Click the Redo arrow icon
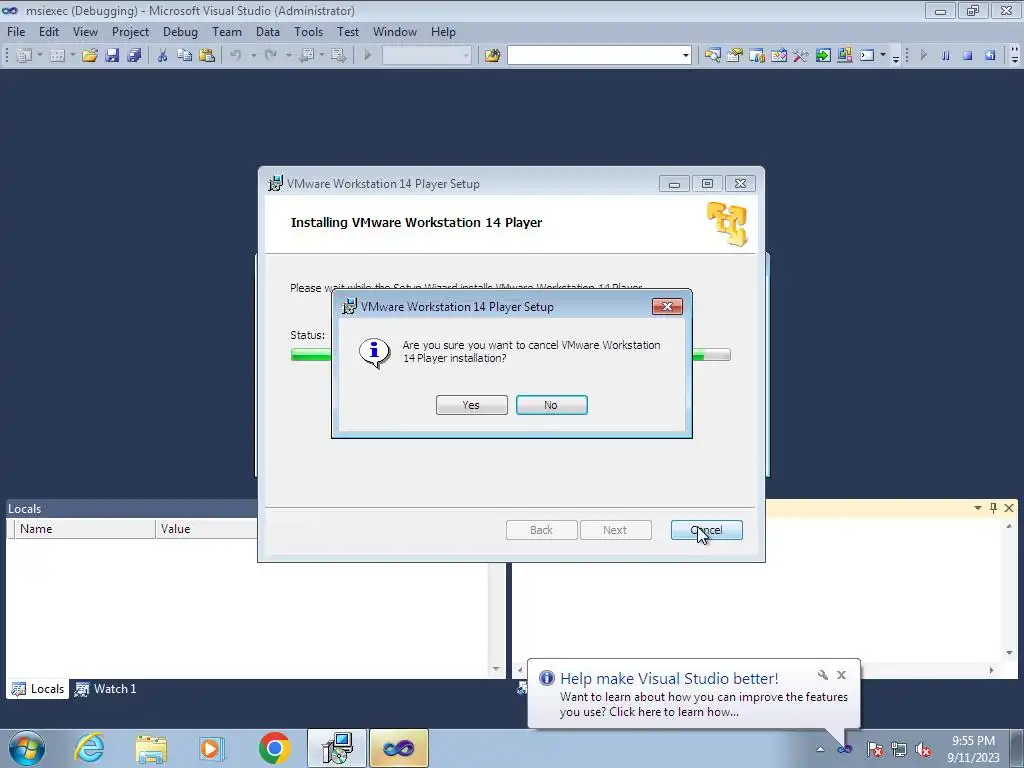Screen dimensions: 1024x768 (270, 56)
